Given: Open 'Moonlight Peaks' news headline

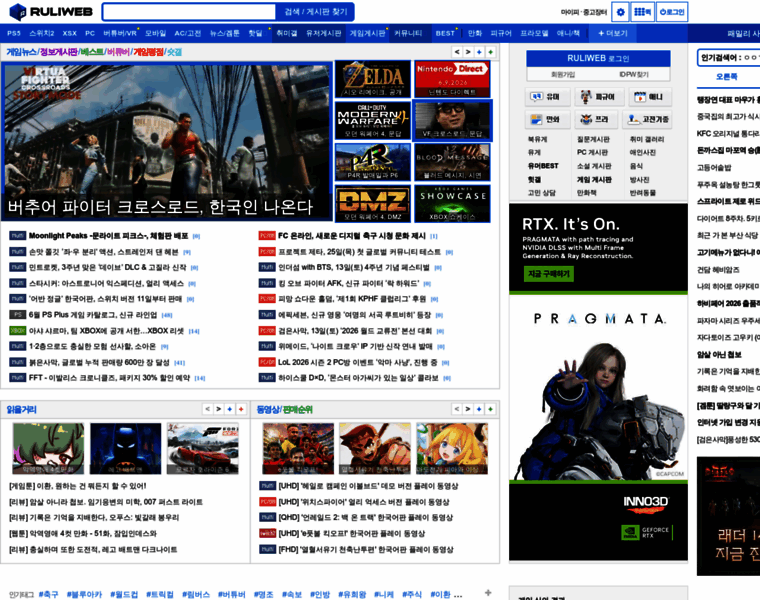Looking at the screenshot, I should (108, 236).
